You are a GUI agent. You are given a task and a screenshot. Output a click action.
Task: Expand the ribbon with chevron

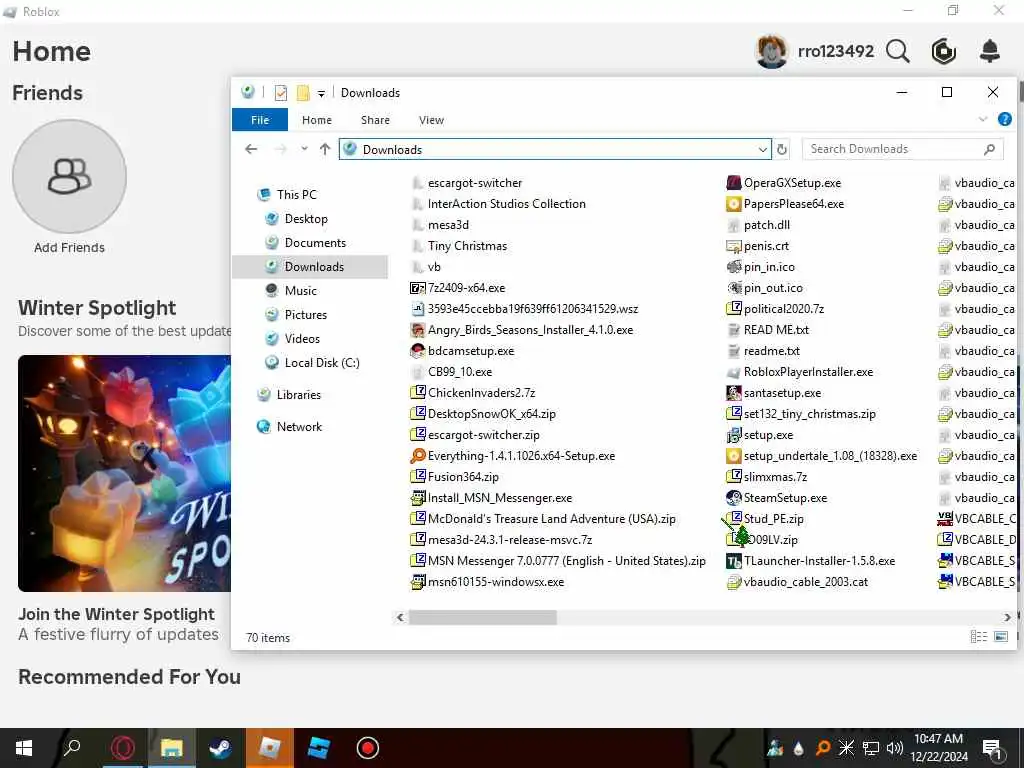click(x=983, y=119)
